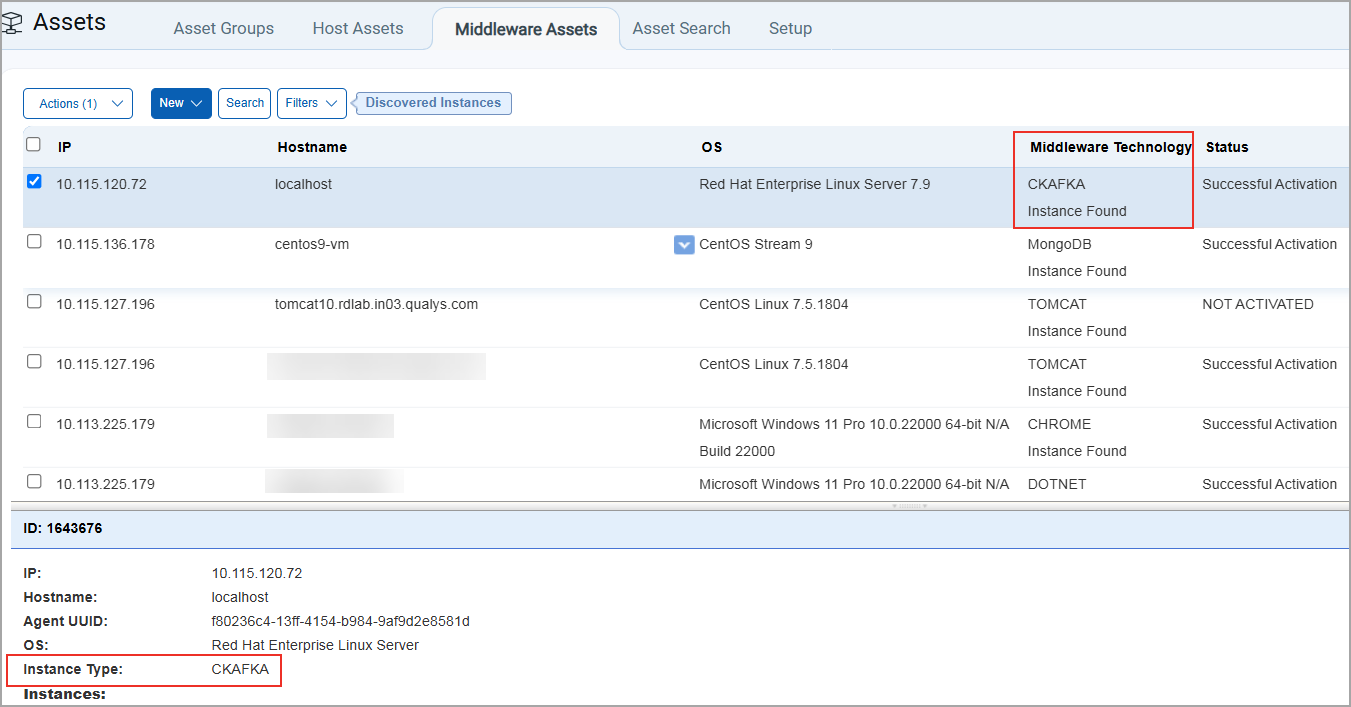Viewport: 1351px width, 707px height.
Task: Expand the blue chevron on the centos9-vm row
Action: point(684,244)
